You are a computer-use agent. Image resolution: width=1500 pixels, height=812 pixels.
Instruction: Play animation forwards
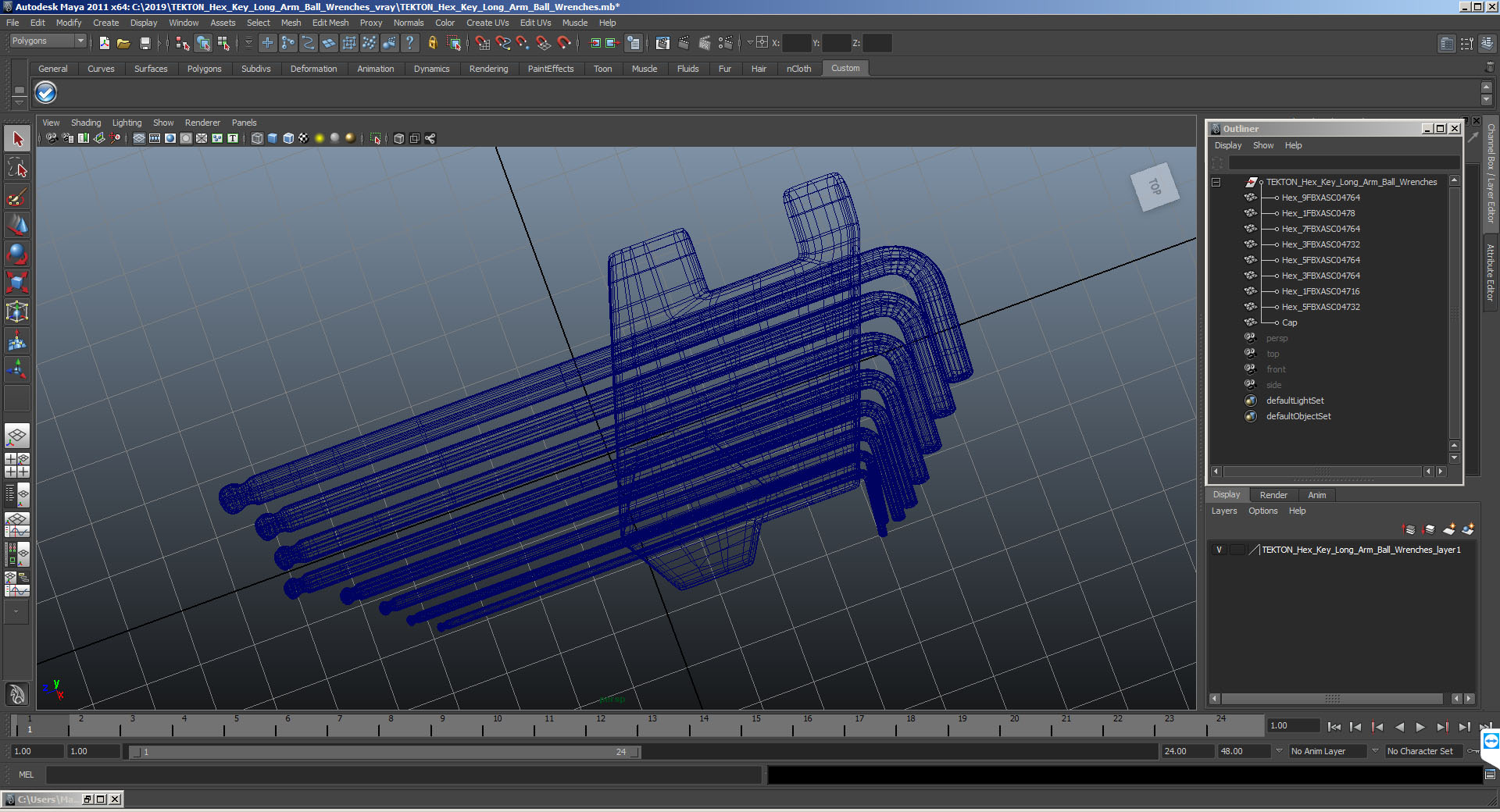point(1420,727)
